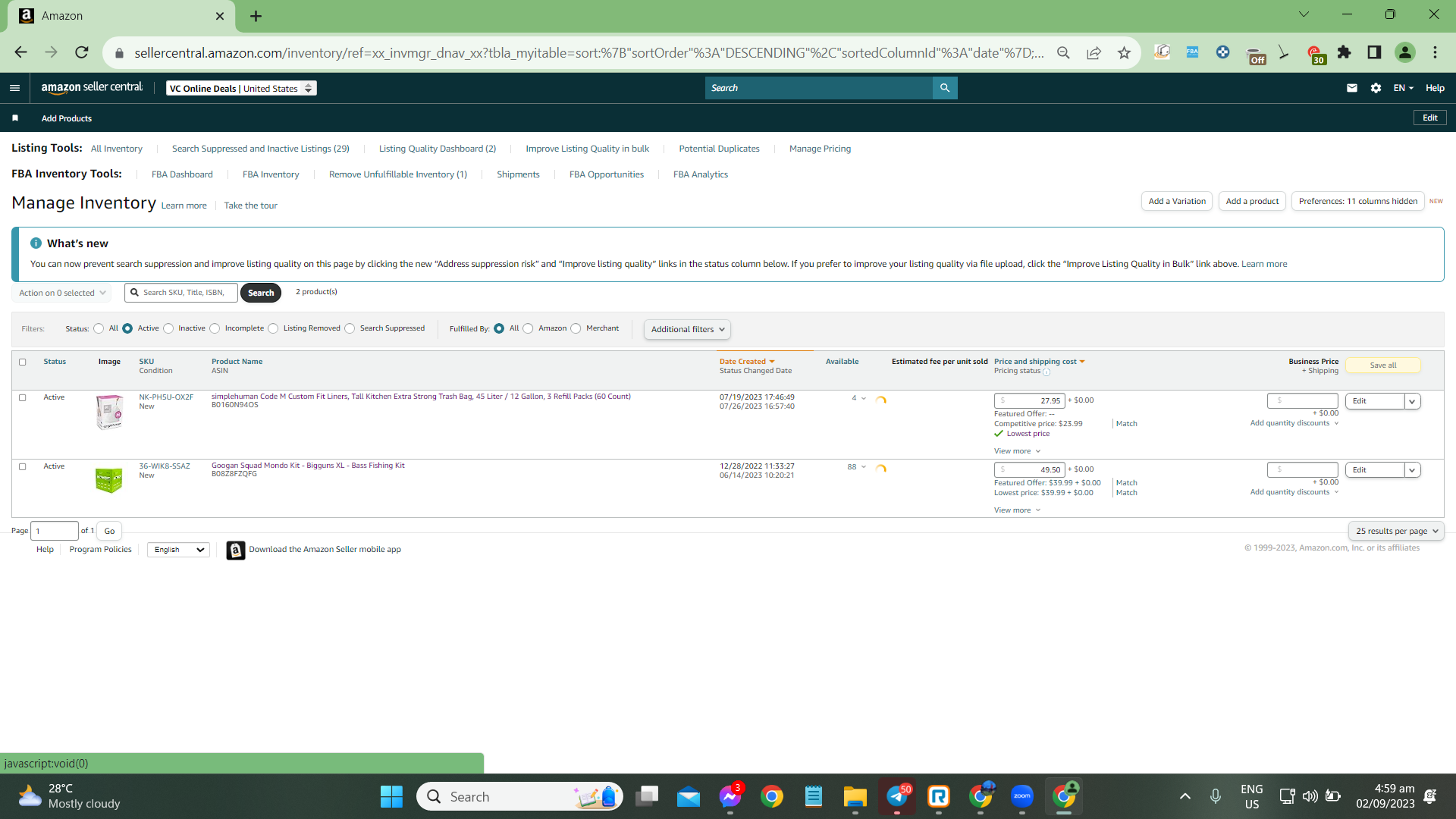Change the 25 results per page dropdown
This screenshot has height=819, width=1456.
point(1396,532)
